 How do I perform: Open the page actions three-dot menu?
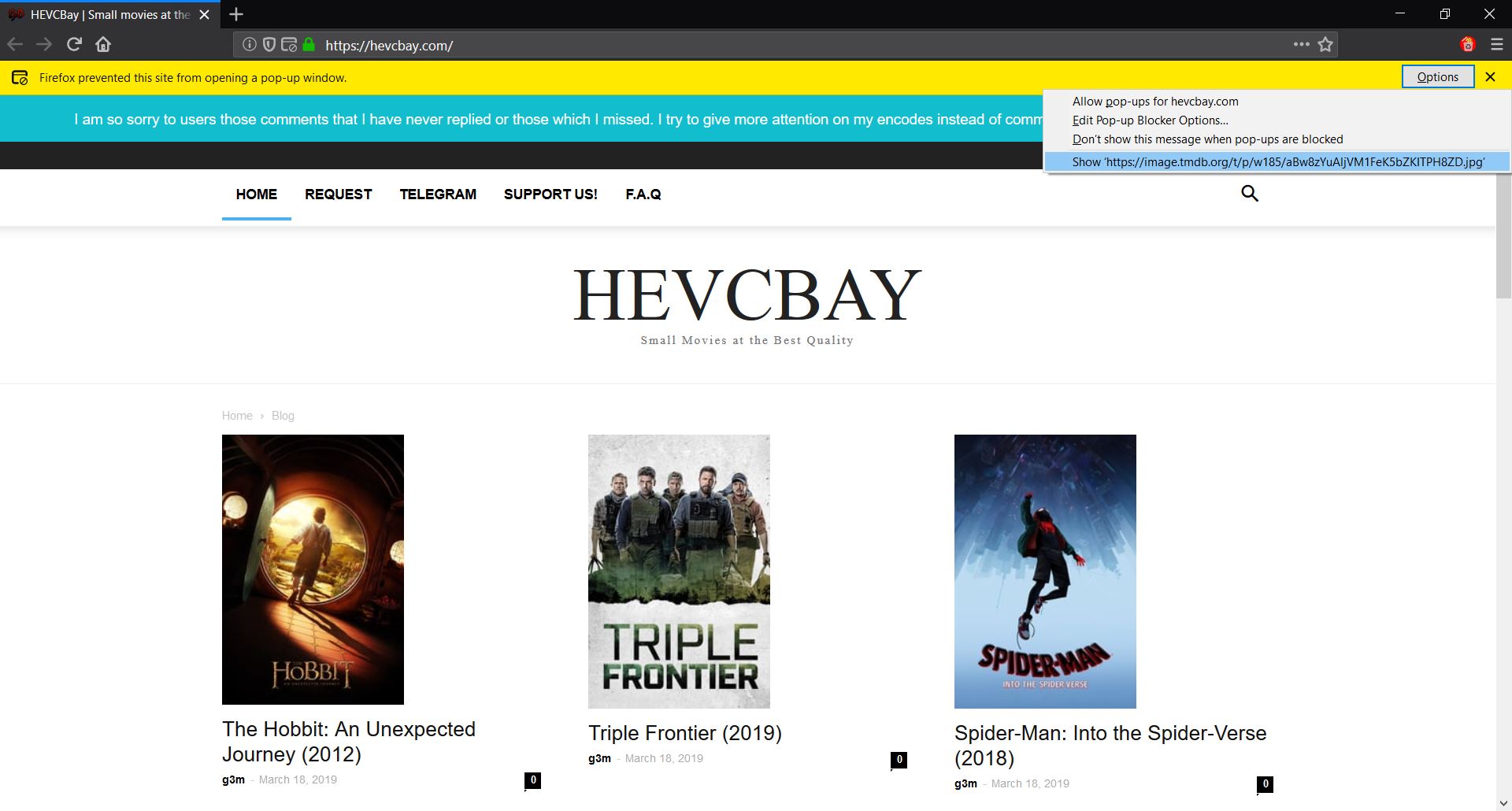[x=1301, y=45]
